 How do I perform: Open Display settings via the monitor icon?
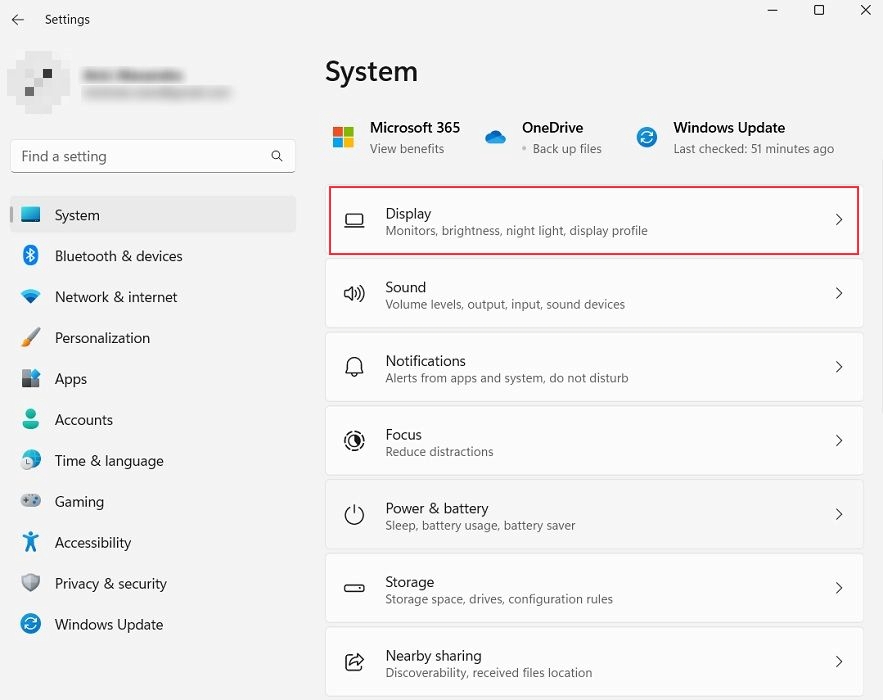[355, 221]
